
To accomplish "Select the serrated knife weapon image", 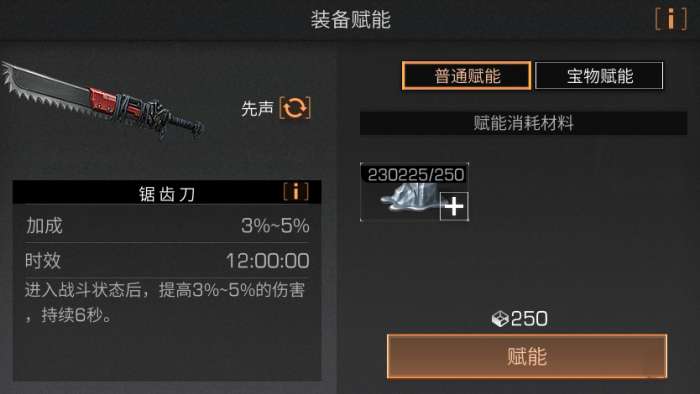I will [102, 101].
